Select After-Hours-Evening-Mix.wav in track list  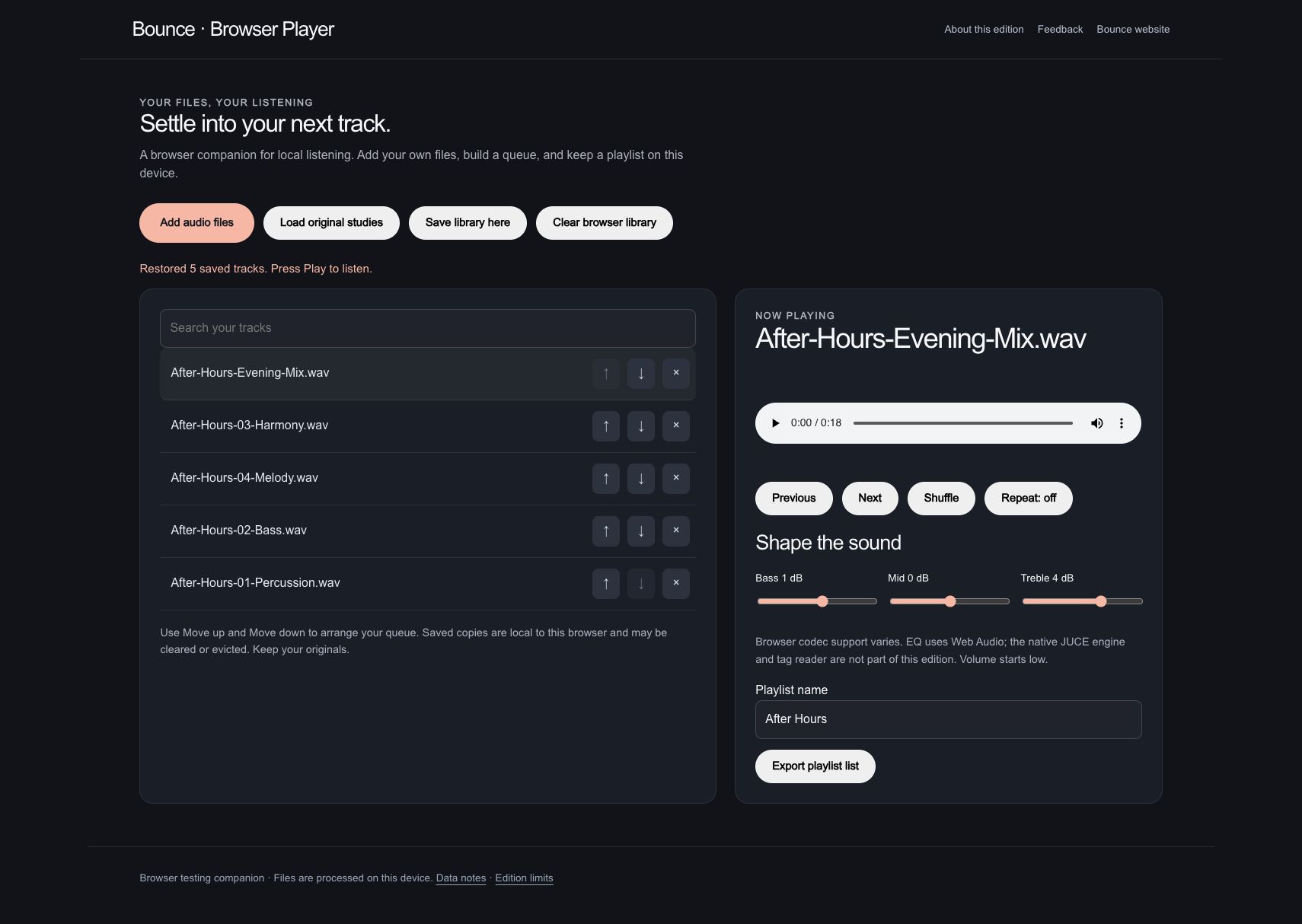pyautogui.click(x=428, y=374)
